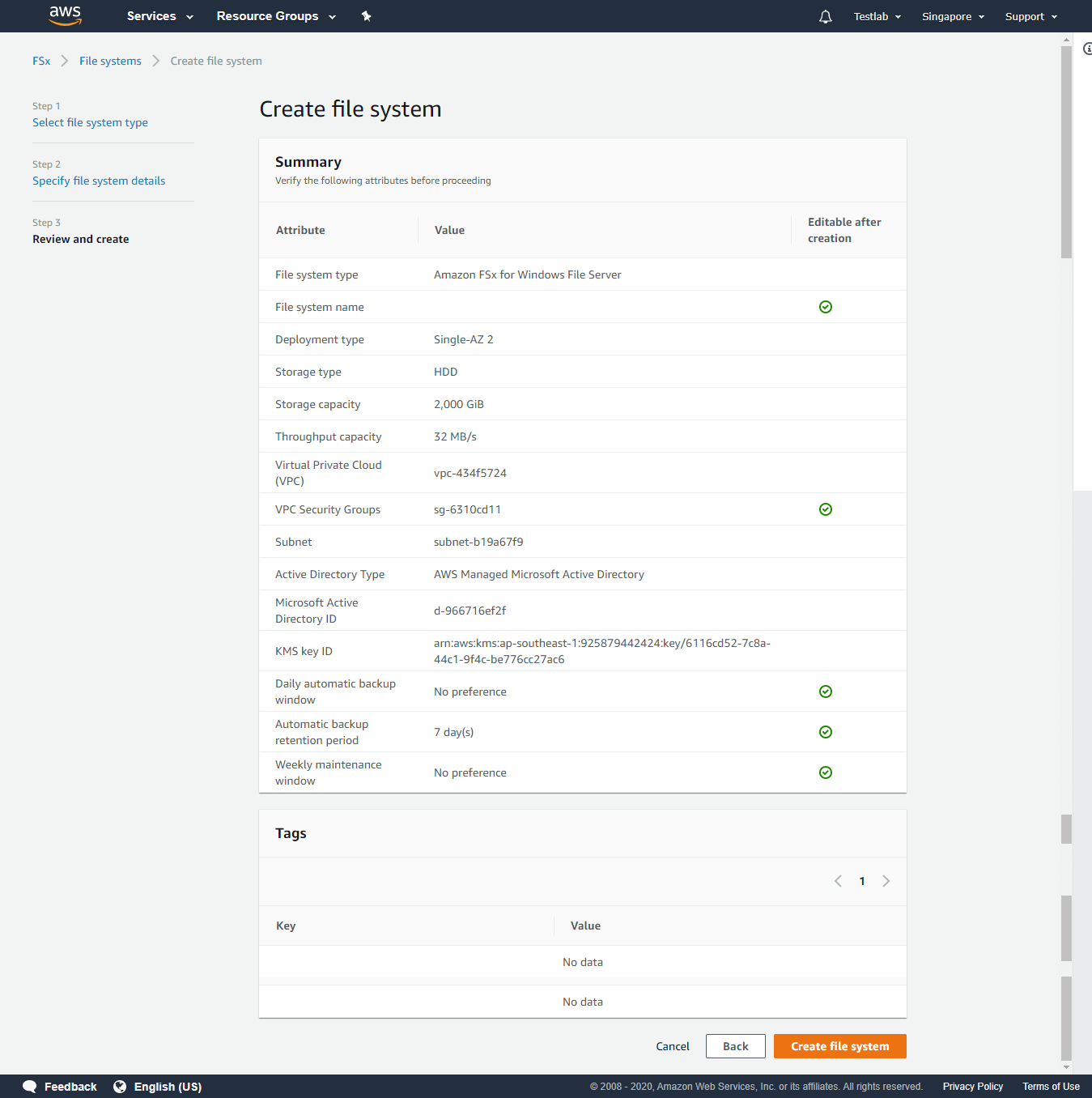The width and height of the screenshot is (1092, 1098).
Task: Open the Support dropdown menu
Action: [1031, 16]
